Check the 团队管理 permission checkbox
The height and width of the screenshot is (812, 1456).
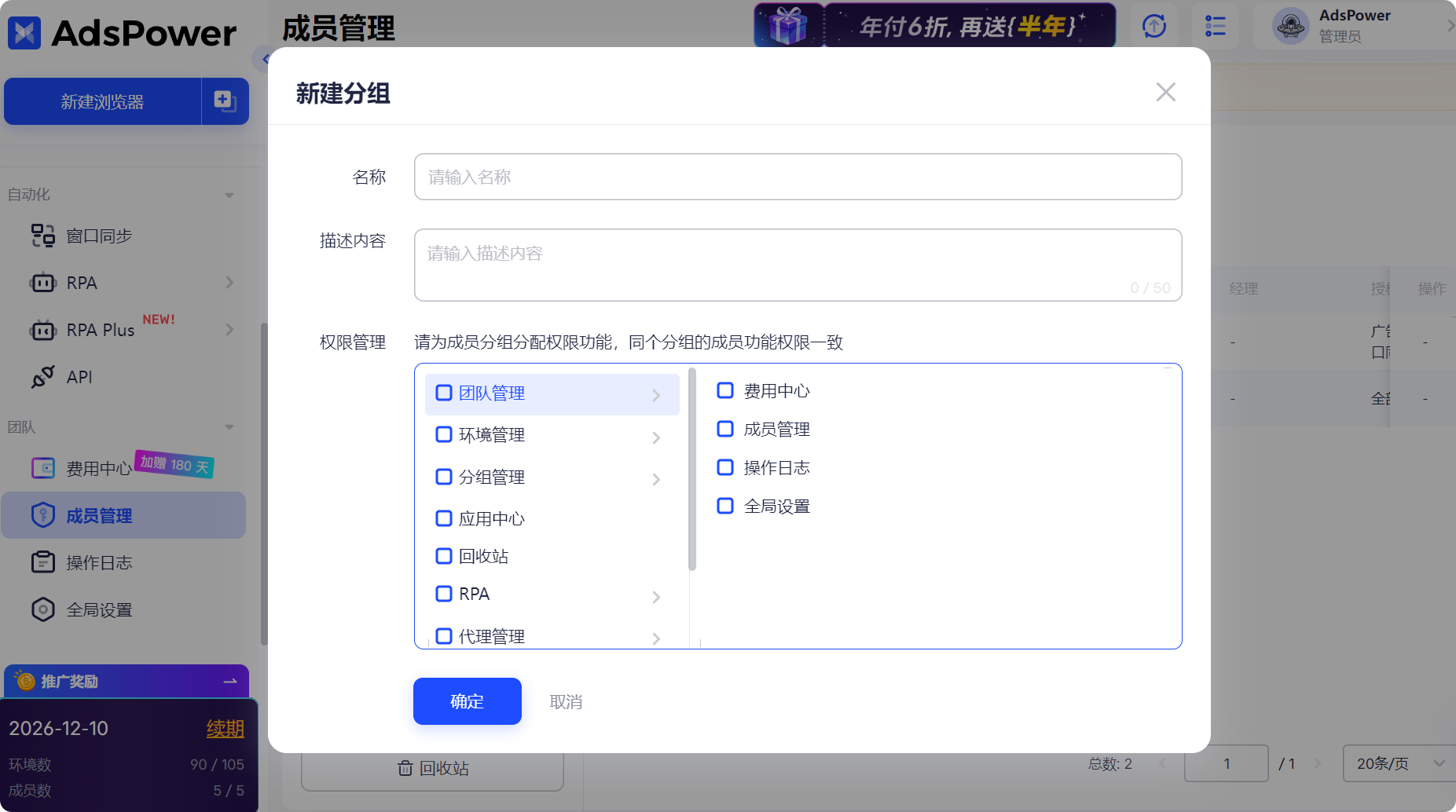pos(443,393)
